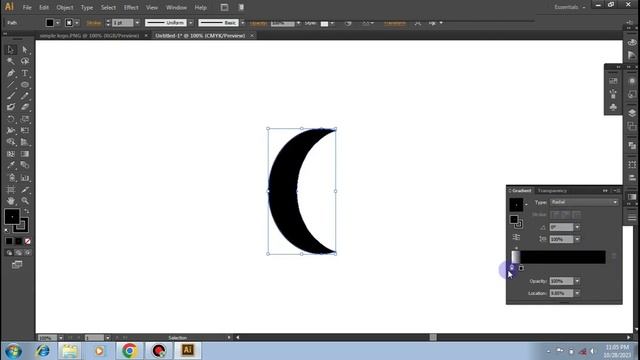Pick the Perspective Grid tool
The height and width of the screenshot is (360, 640).
click(25, 142)
